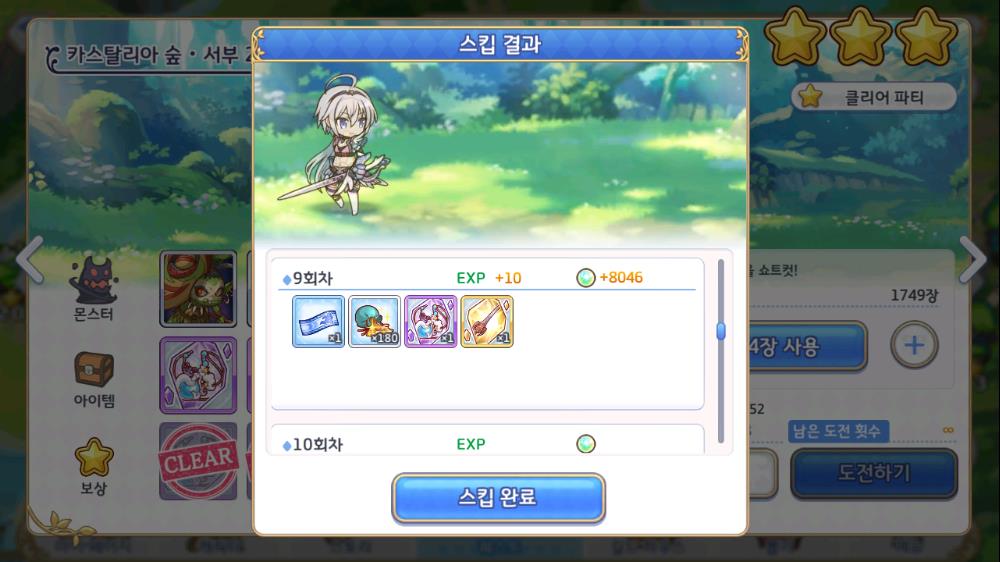
Task: Click the skip results scrollbar handle
Action: click(x=721, y=331)
